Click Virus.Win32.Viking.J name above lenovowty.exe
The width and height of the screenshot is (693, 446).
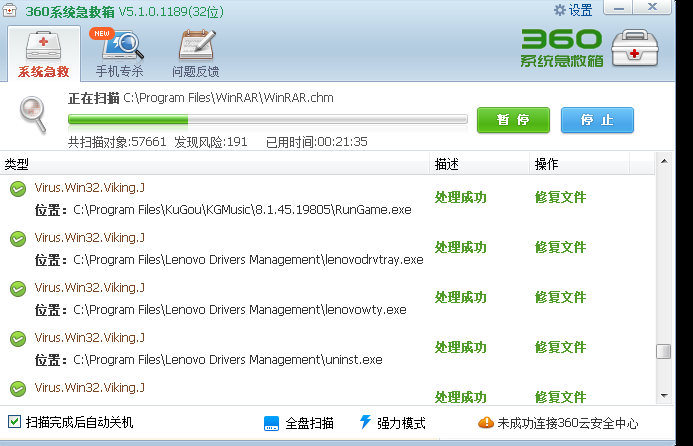[90, 288]
